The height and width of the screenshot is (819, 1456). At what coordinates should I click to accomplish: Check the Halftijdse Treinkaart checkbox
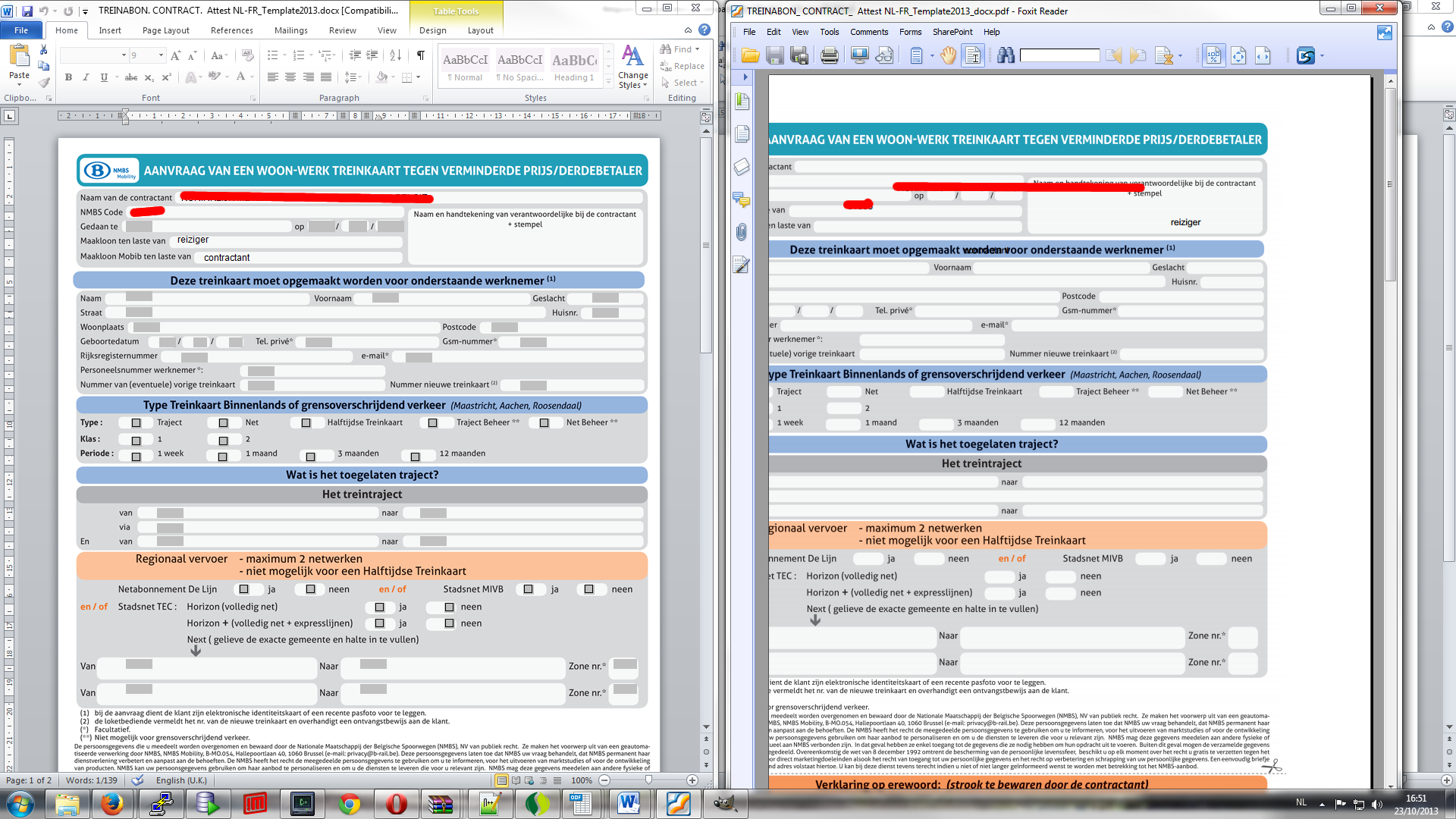coord(306,423)
